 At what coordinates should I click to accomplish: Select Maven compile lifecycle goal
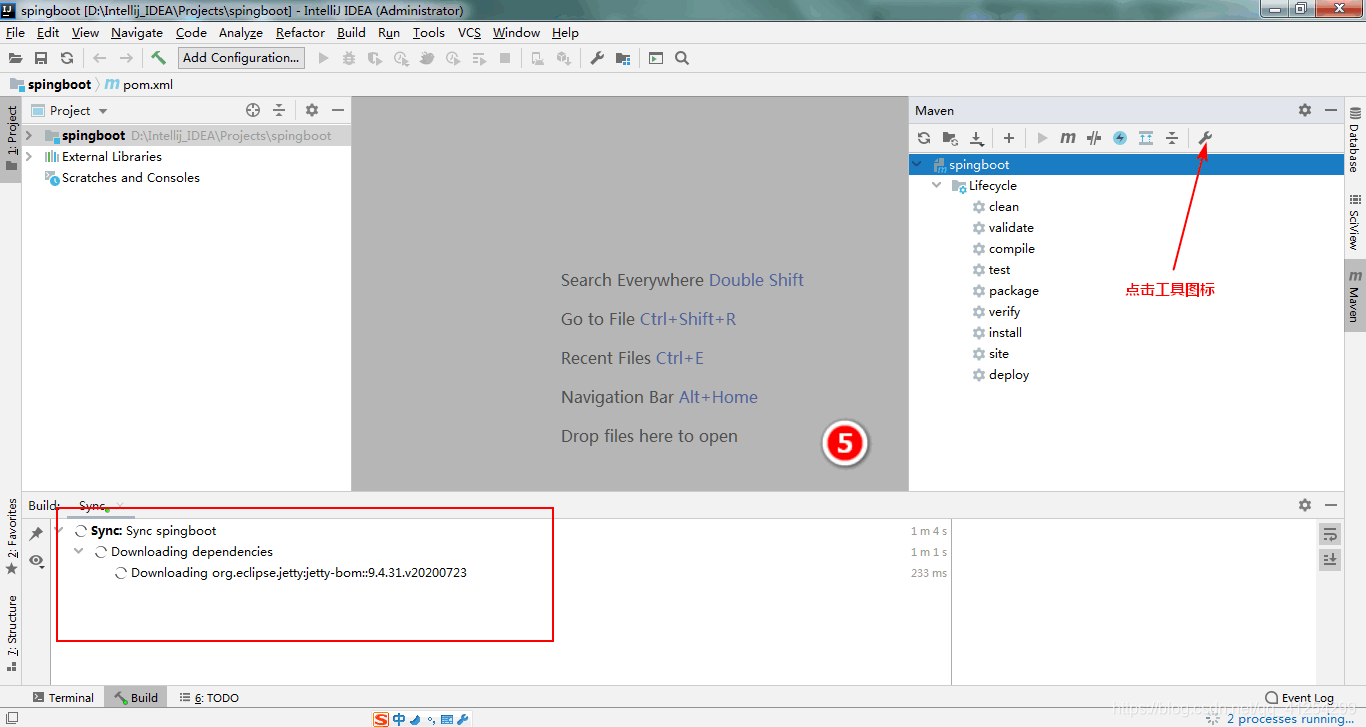(1012, 249)
